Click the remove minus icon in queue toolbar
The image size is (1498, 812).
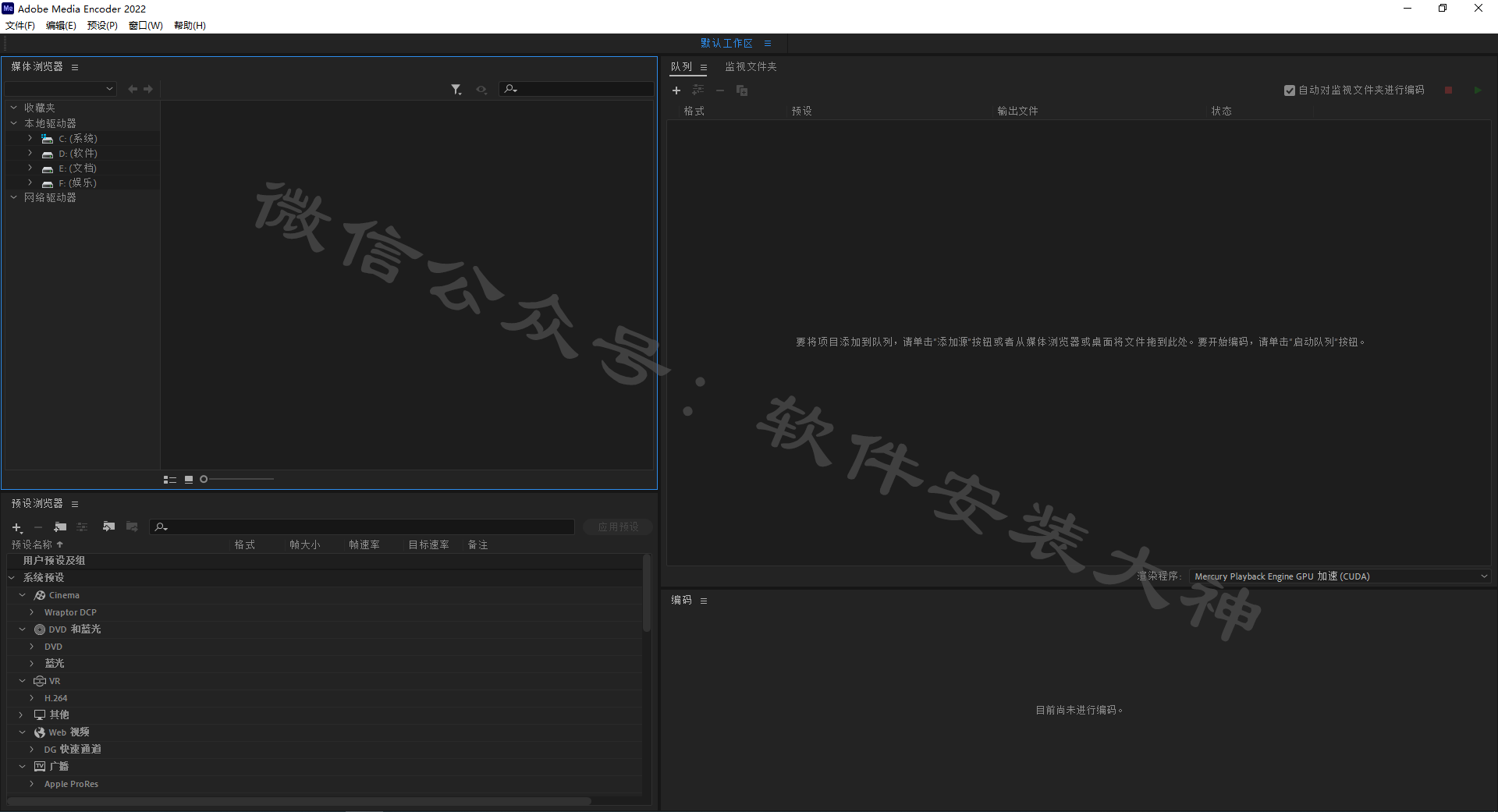[720, 90]
